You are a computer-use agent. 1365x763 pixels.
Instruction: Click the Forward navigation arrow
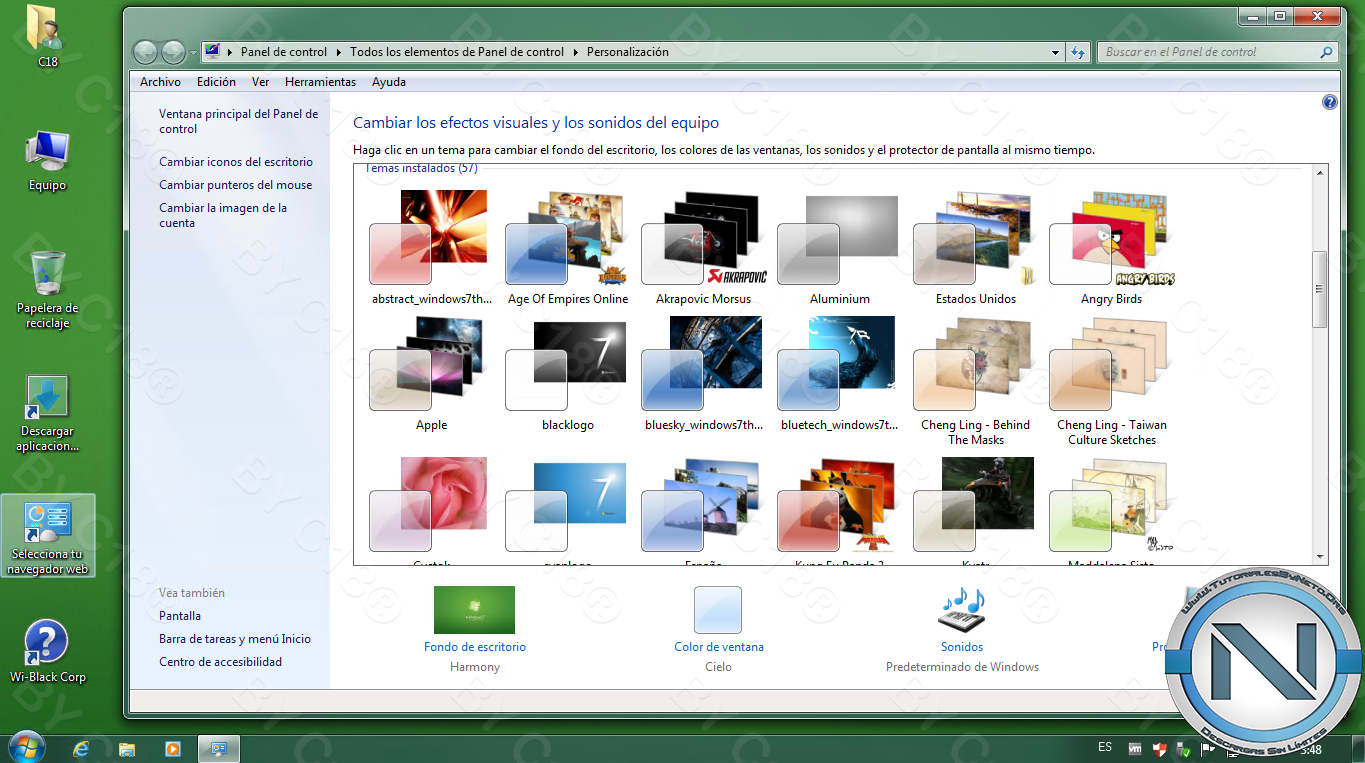point(174,52)
